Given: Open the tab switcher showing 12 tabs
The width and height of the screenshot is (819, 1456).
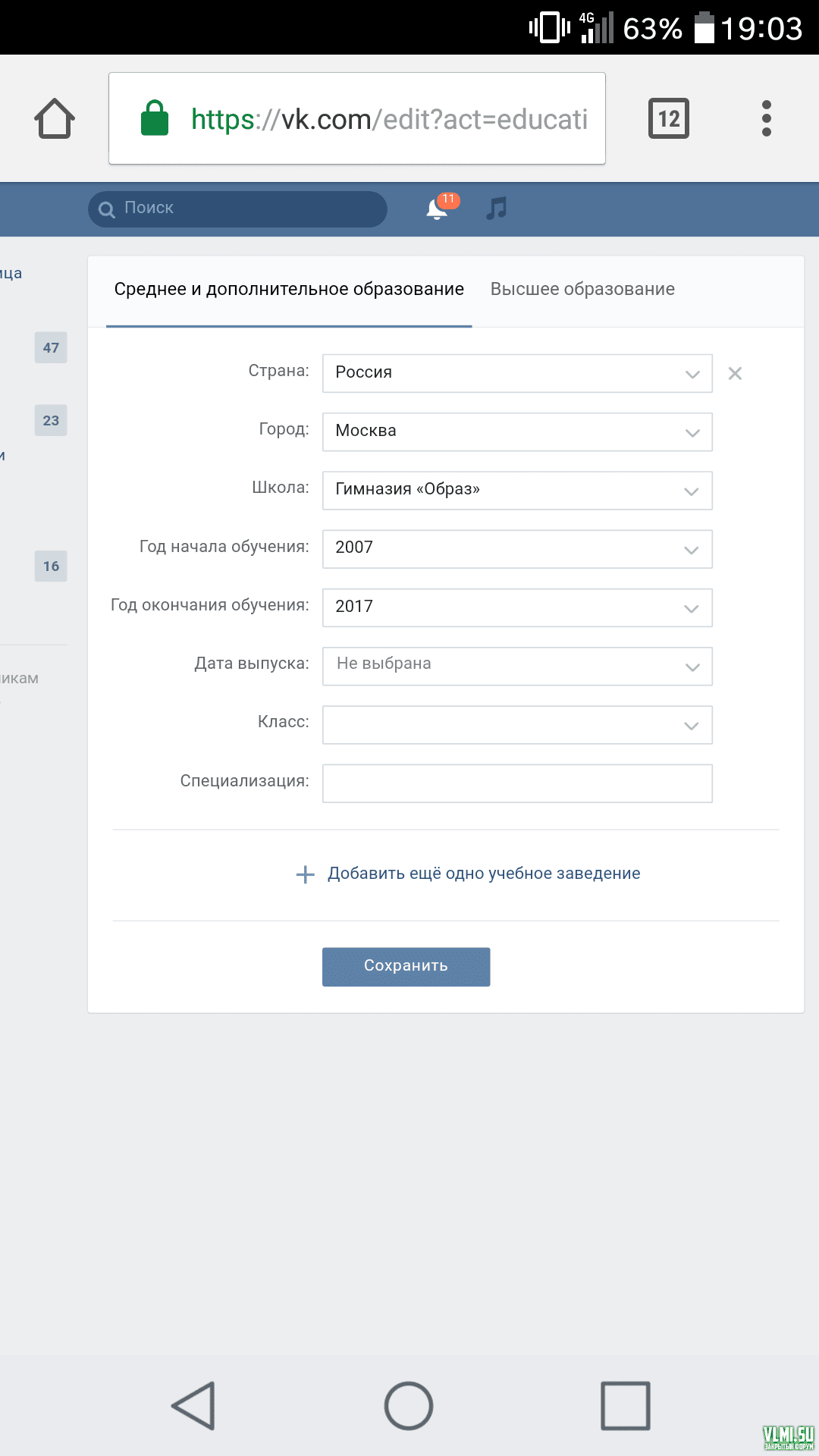Looking at the screenshot, I should tap(668, 118).
